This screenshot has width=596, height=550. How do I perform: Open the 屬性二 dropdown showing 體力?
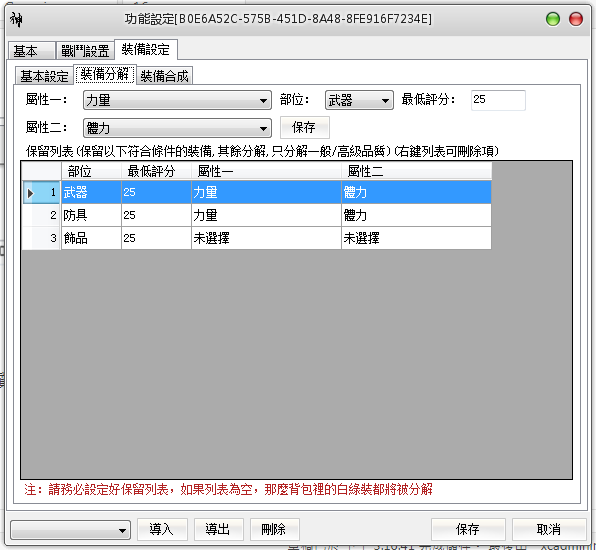[x=177, y=128]
